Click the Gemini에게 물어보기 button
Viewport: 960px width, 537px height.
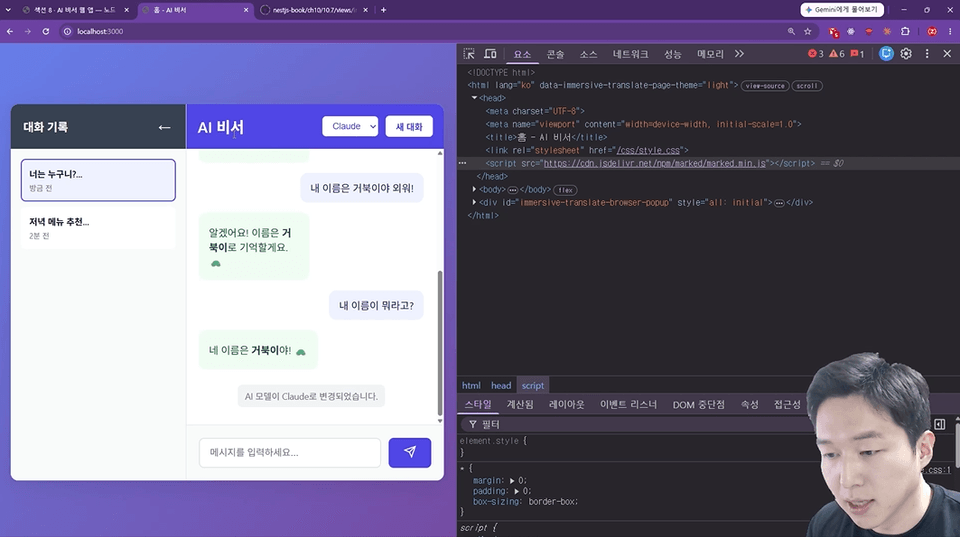(x=842, y=10)
